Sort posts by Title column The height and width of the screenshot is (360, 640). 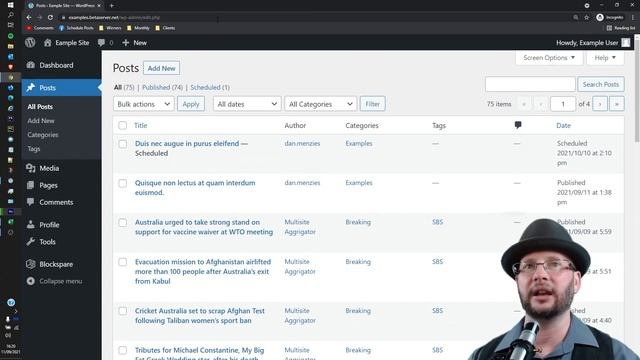click(140, 125)
